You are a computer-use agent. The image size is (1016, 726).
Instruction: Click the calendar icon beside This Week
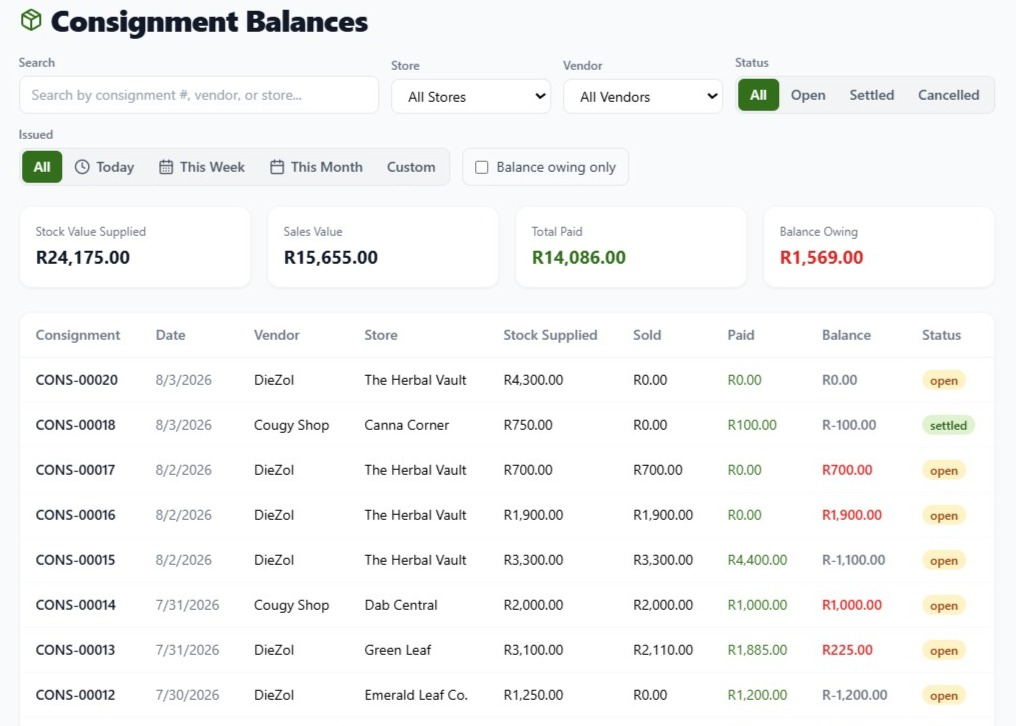click(x=166, y=167)
